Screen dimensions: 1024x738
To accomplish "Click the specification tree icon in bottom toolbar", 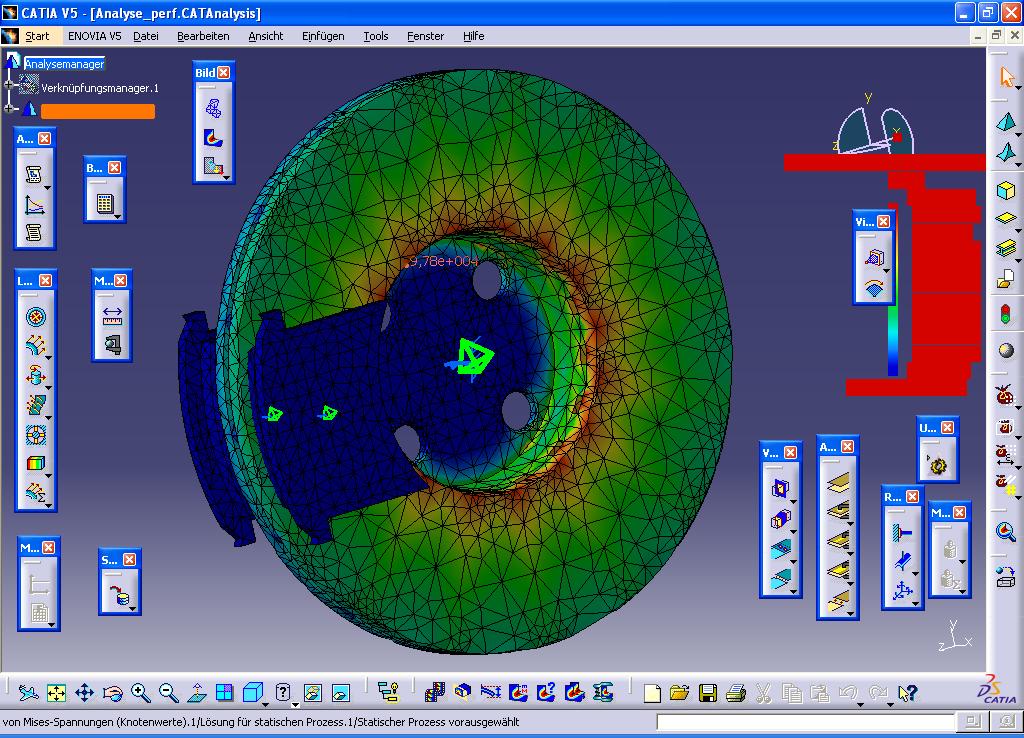I will point(389,692).
